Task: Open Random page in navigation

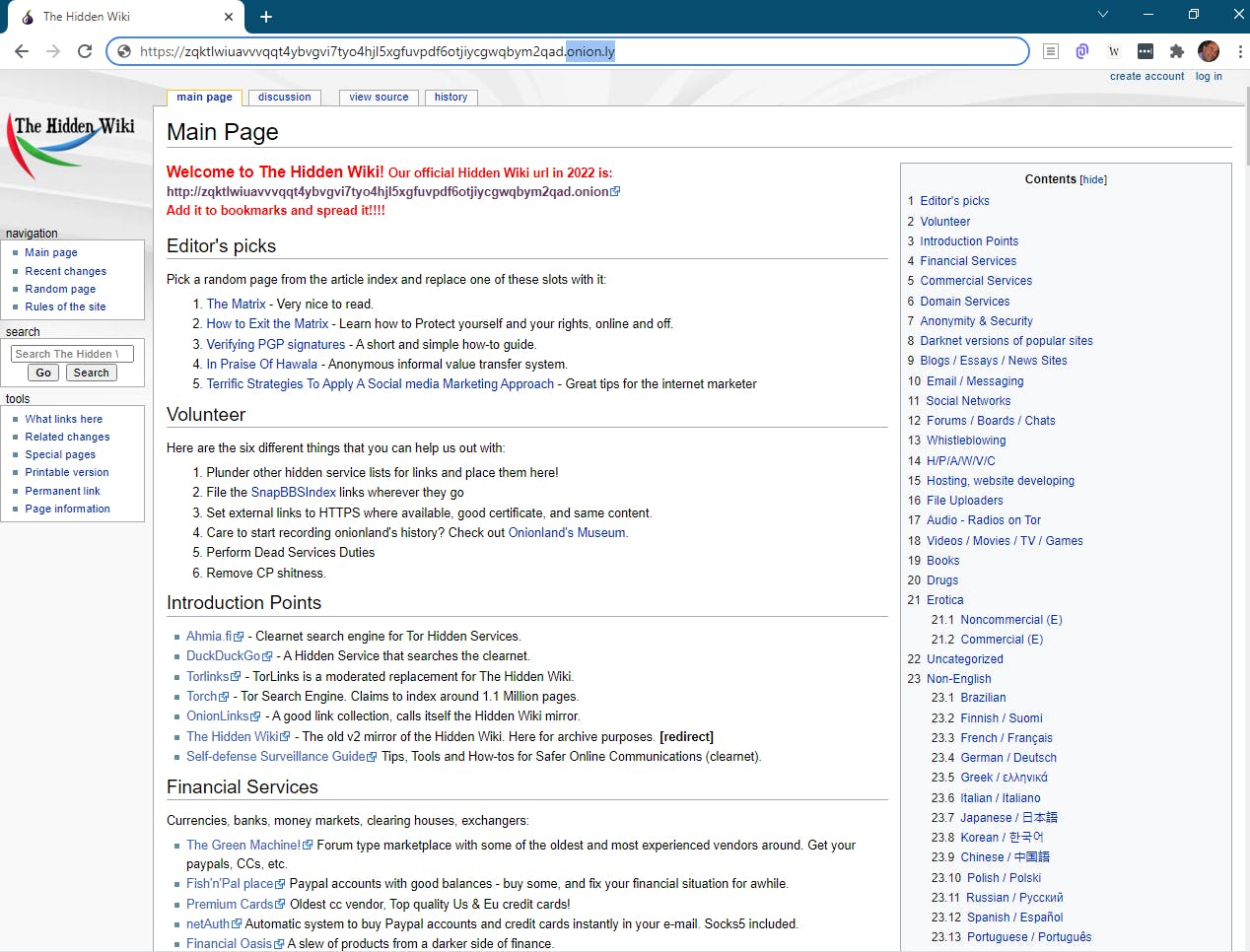Action: (x=60, y=289)
